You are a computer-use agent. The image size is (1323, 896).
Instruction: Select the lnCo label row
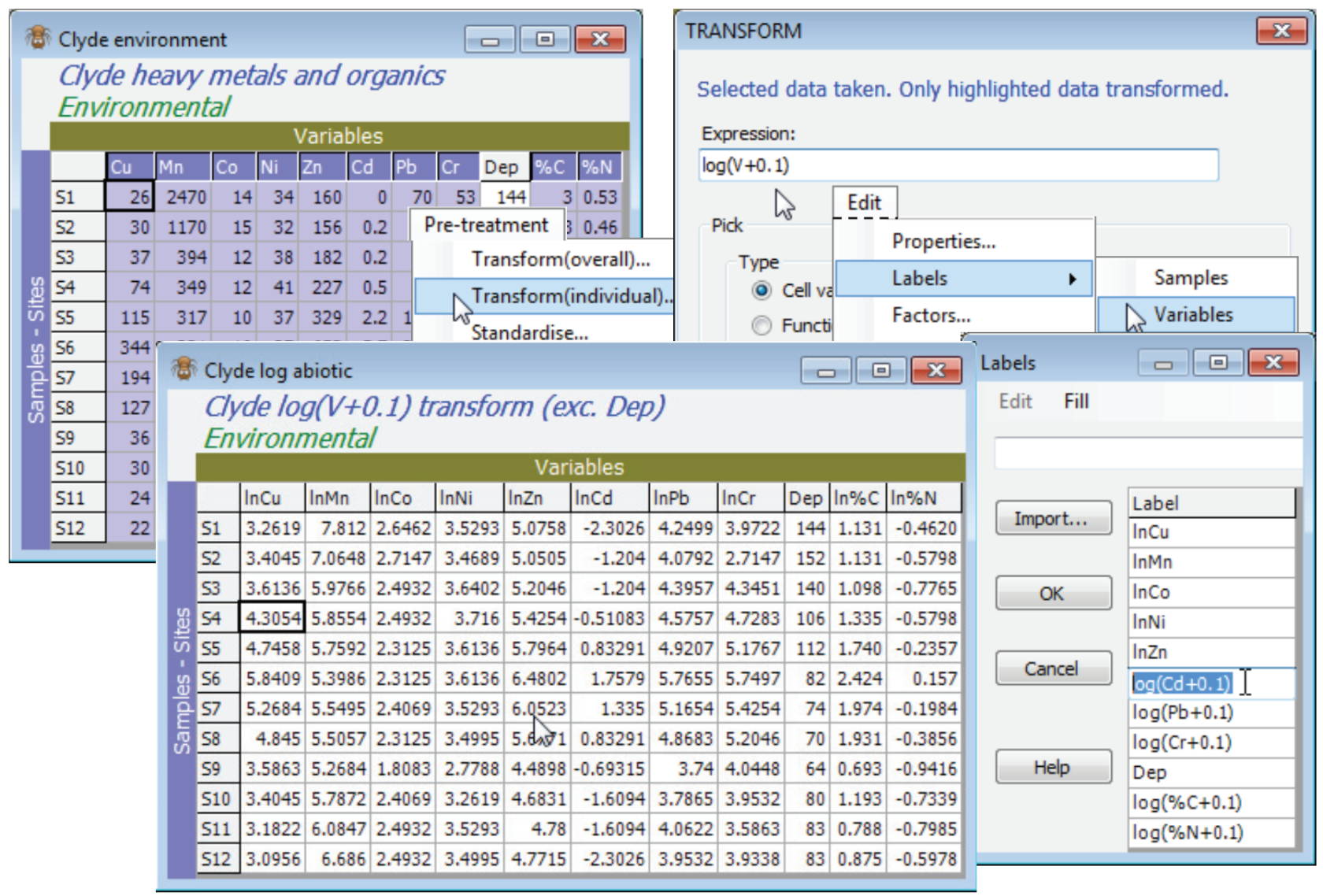(1212, 592)
